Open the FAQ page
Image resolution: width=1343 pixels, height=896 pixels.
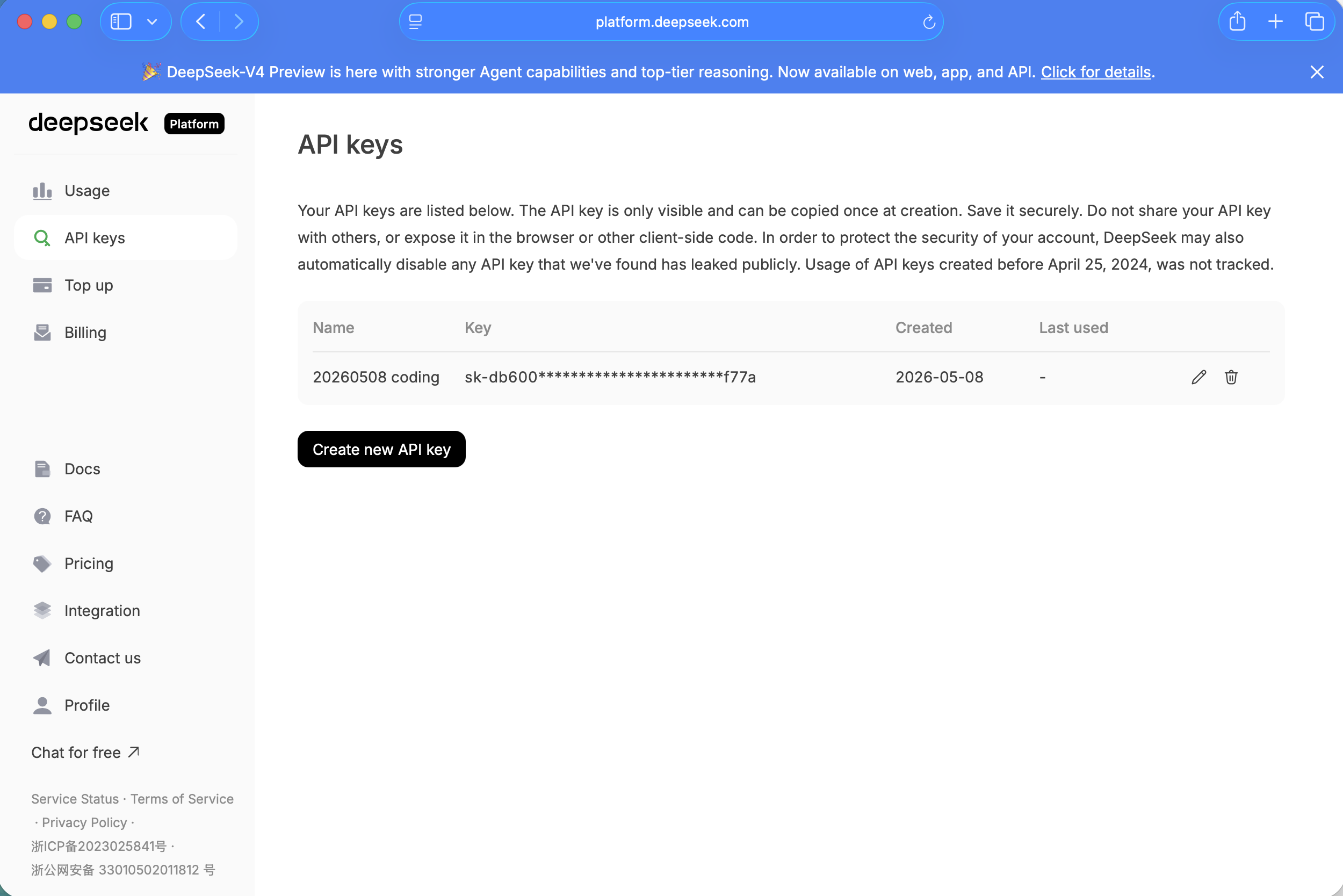pyautogui.click(x=125, y=516)
